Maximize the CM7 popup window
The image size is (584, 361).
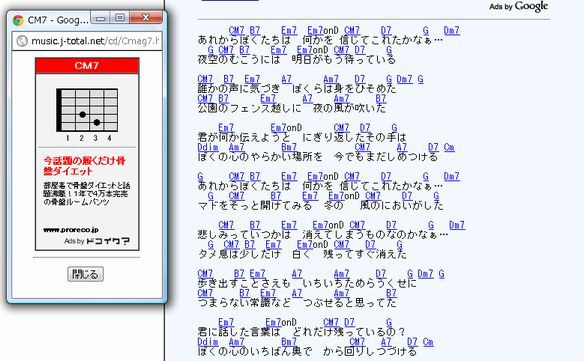tap(120, 18)
